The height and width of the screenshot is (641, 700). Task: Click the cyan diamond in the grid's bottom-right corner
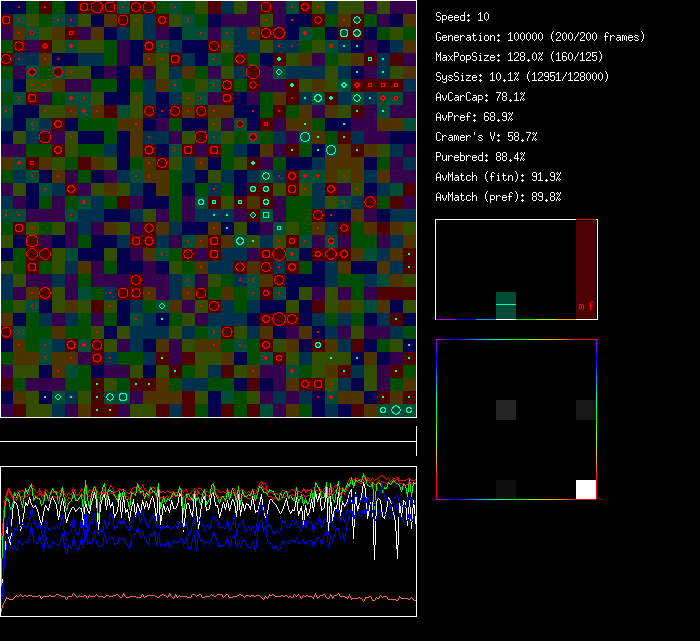[396, 410]
